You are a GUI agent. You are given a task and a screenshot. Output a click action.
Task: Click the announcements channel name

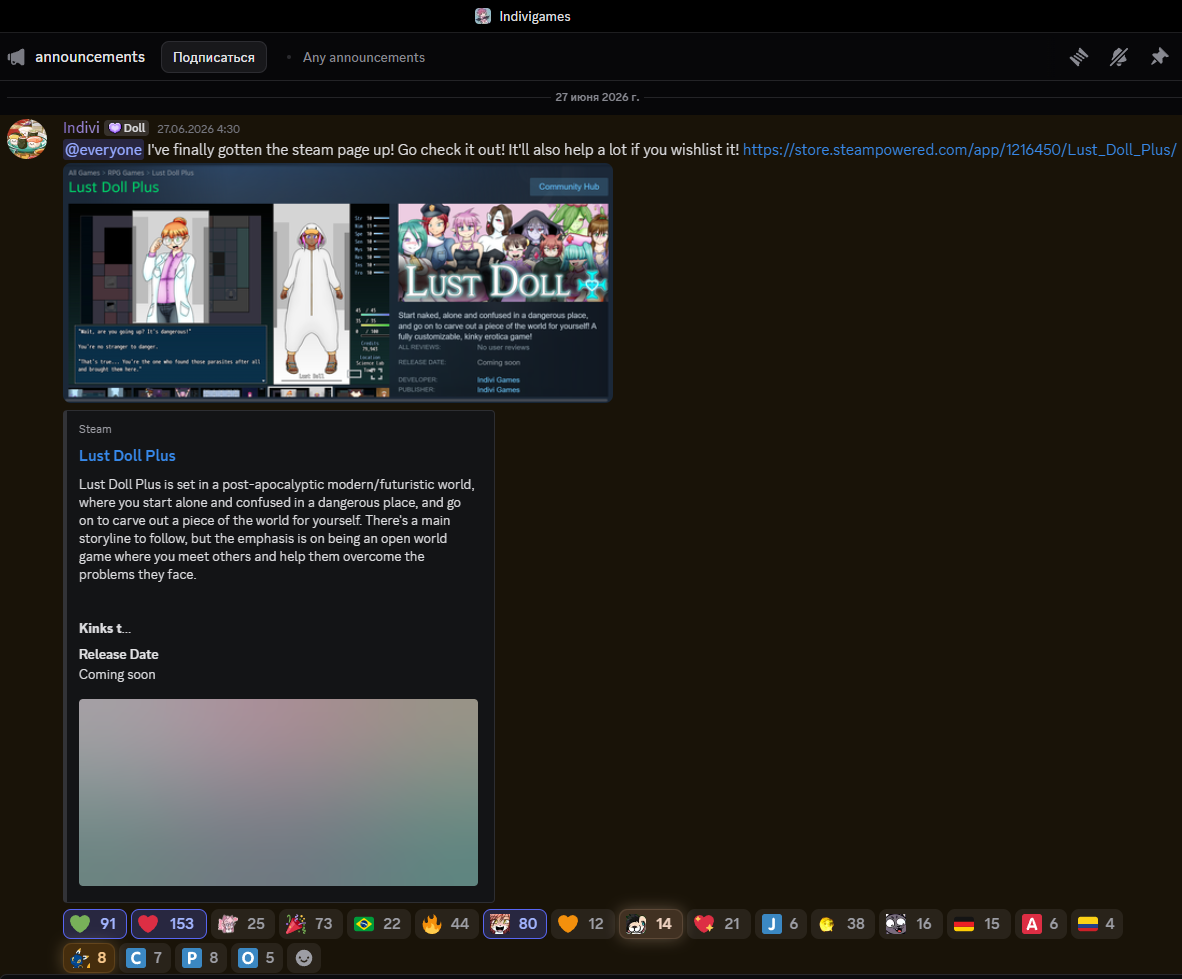point(90,57)
